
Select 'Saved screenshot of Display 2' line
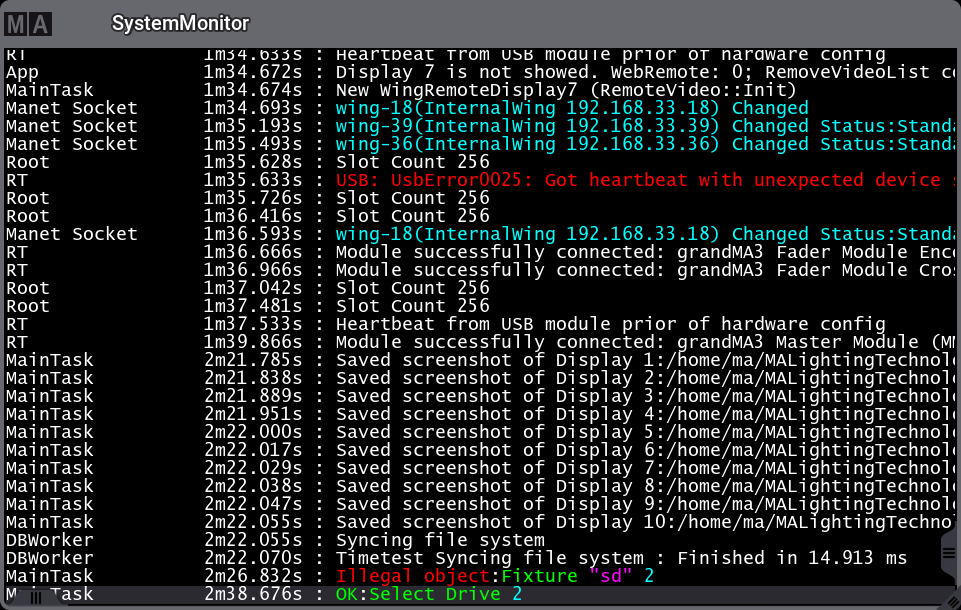[480, 378]
